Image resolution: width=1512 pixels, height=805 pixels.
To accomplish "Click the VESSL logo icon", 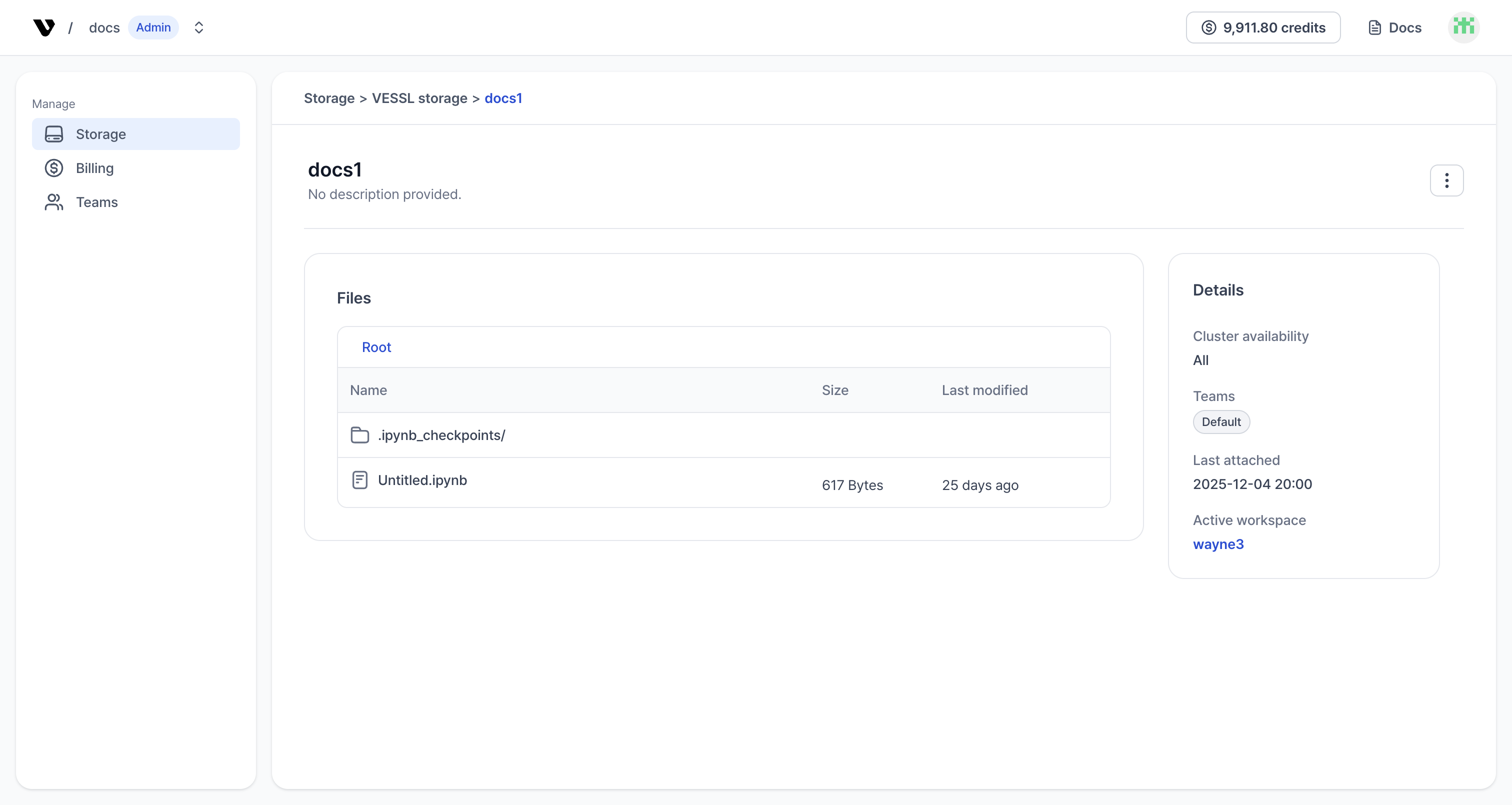I will [x=43, y=27].
